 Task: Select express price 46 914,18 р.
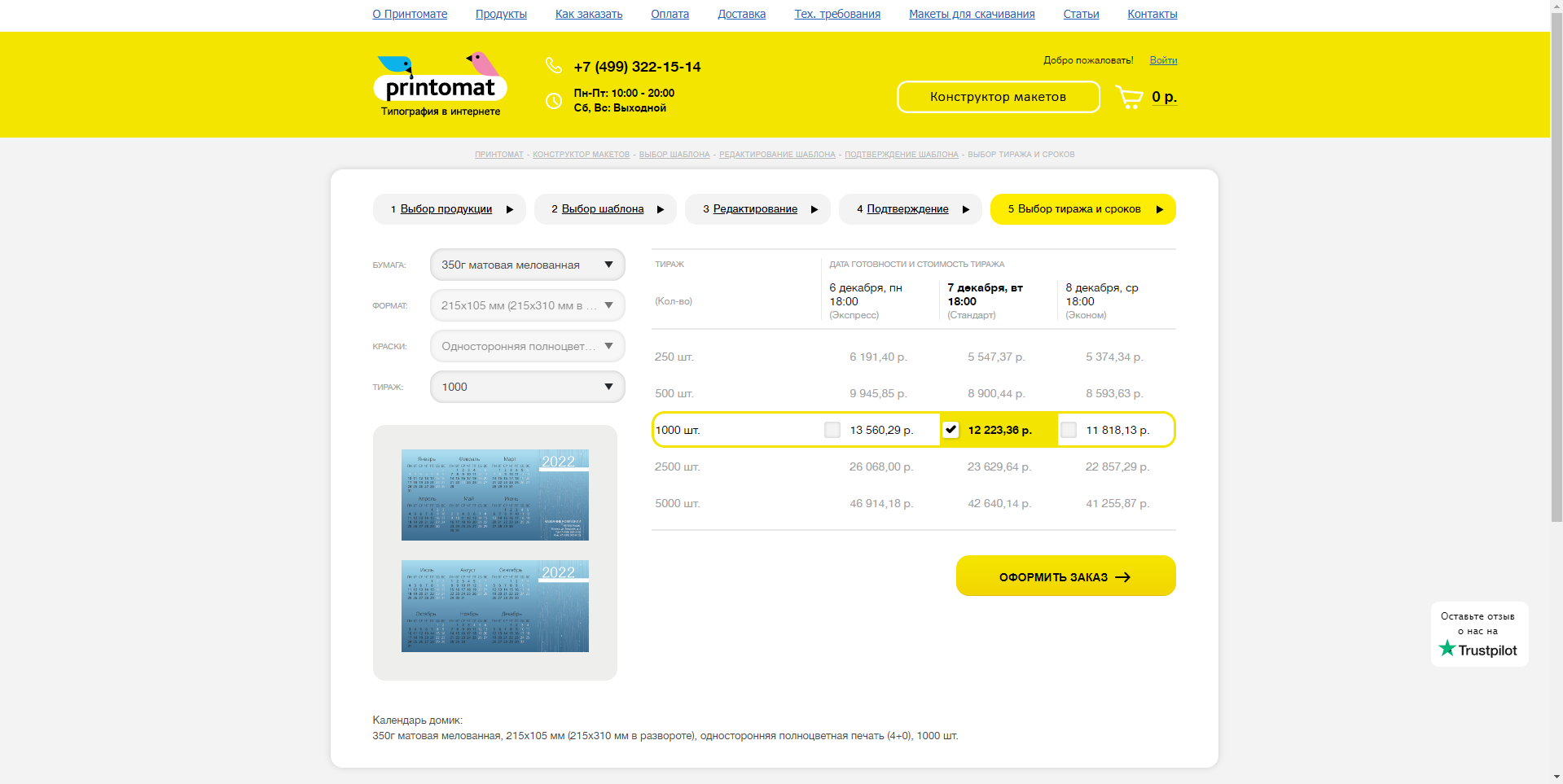(881, 503)
